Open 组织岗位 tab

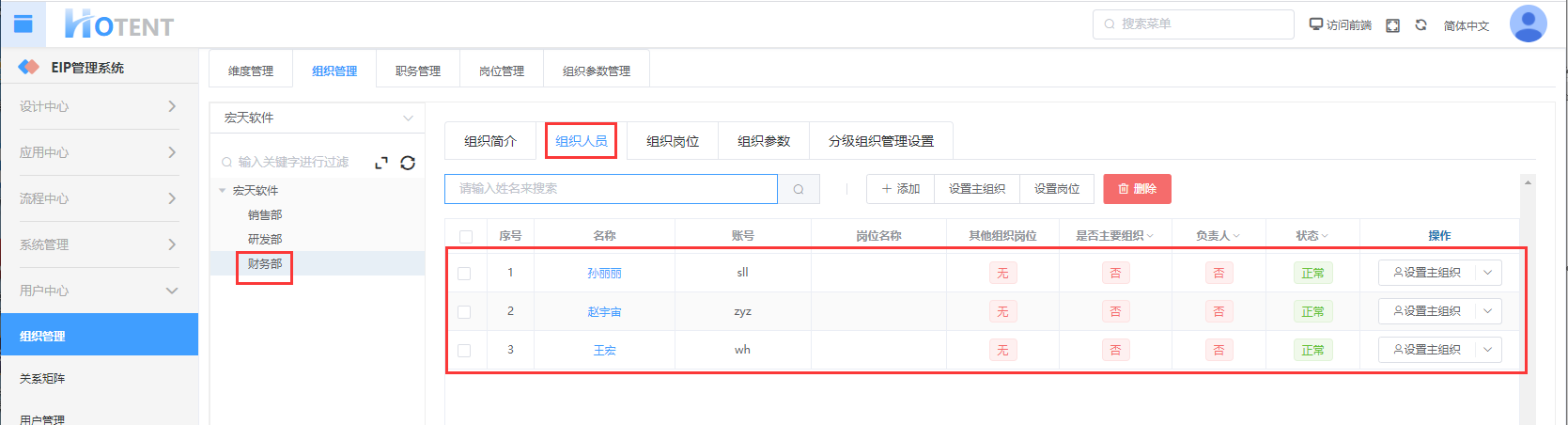point(673,141)
